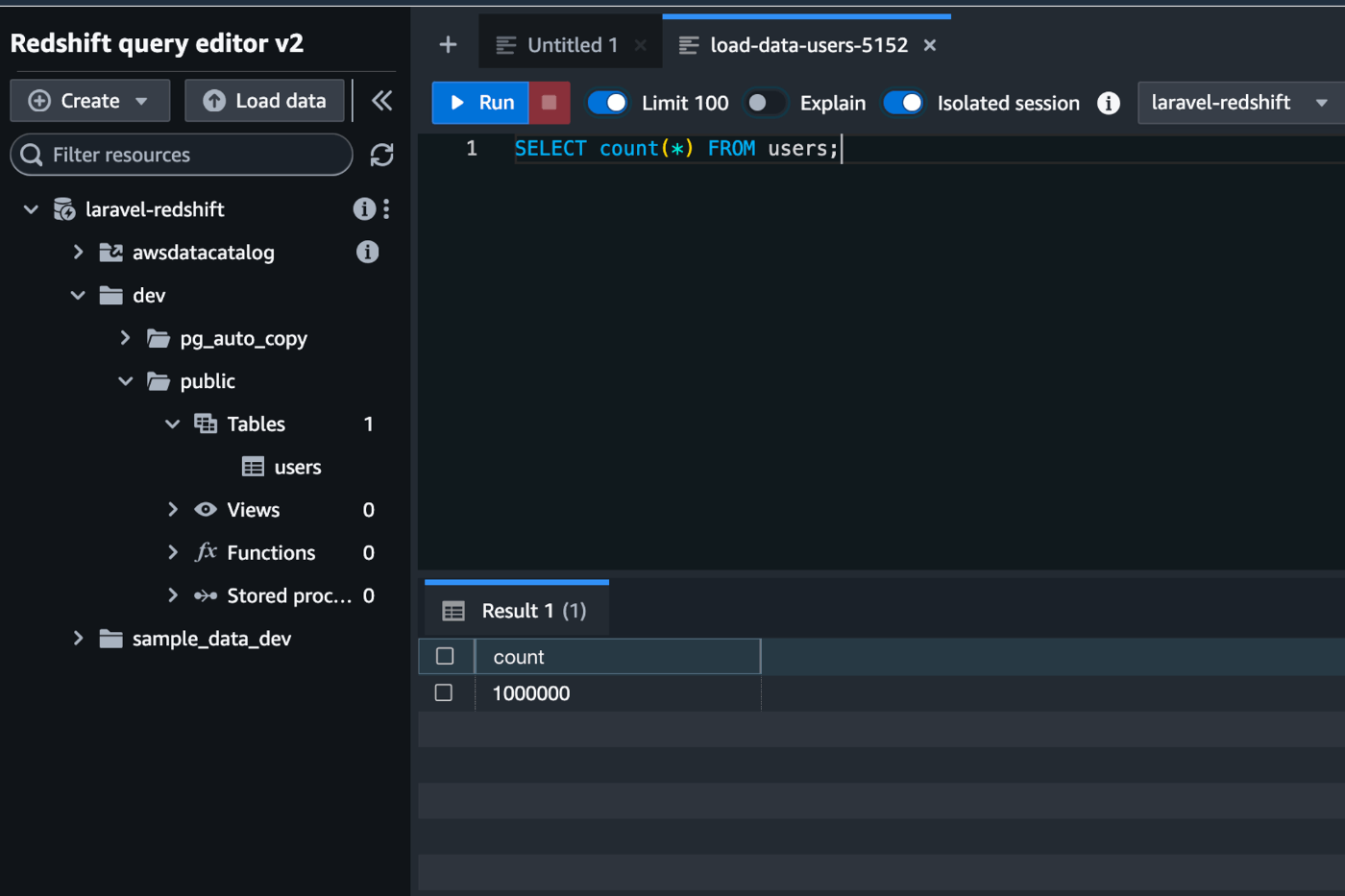Click the Views eye icon

[x=206, y=509]
